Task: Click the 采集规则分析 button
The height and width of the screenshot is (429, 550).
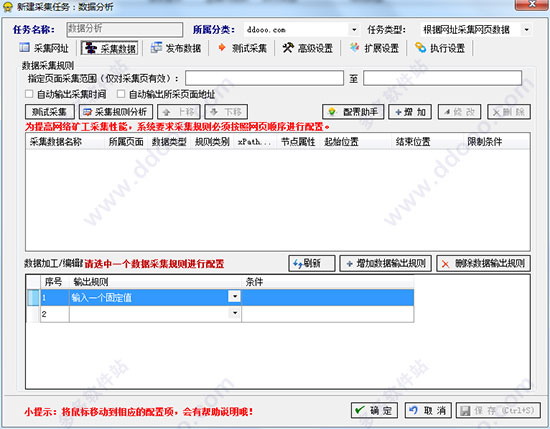Action: [x=116, y=112]
